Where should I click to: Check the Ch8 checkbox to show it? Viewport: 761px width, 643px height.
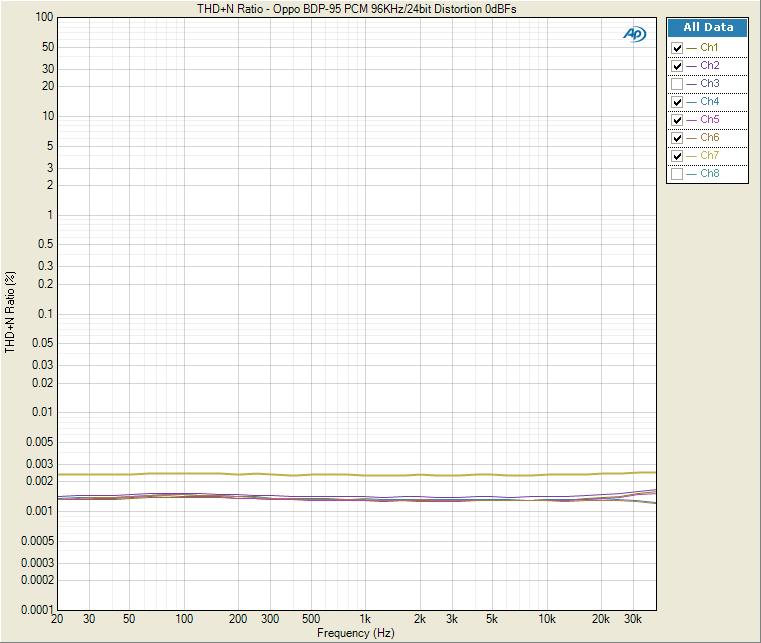(678, 174)
